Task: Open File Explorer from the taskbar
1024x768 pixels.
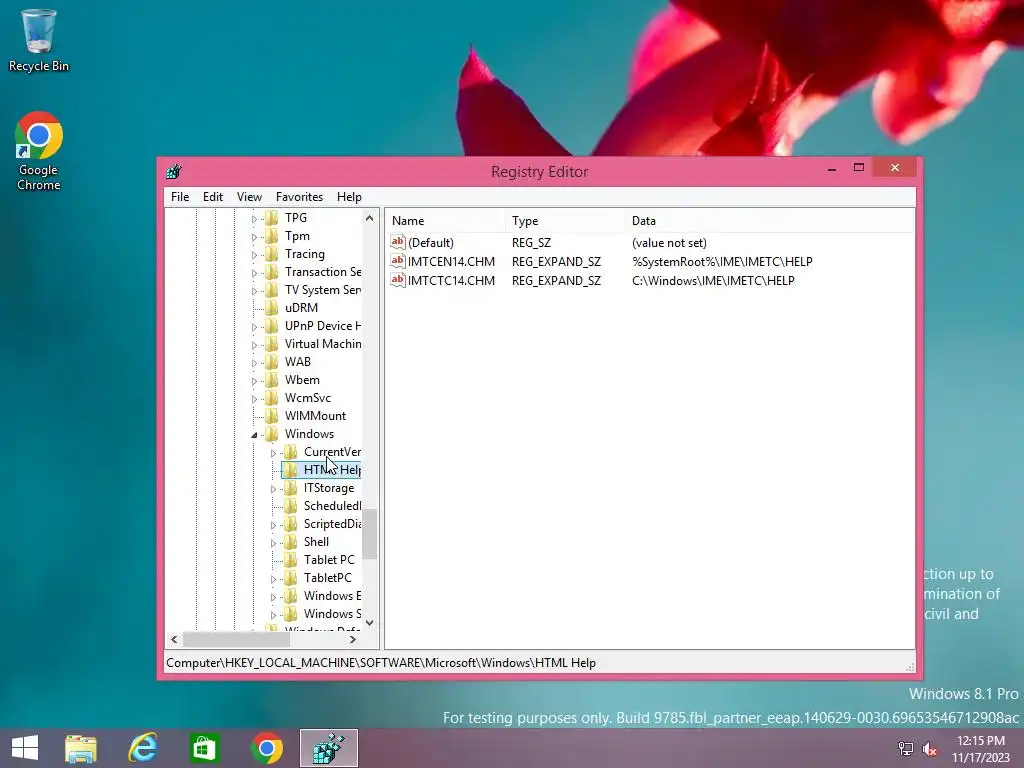Action: (x=81, y=748)
